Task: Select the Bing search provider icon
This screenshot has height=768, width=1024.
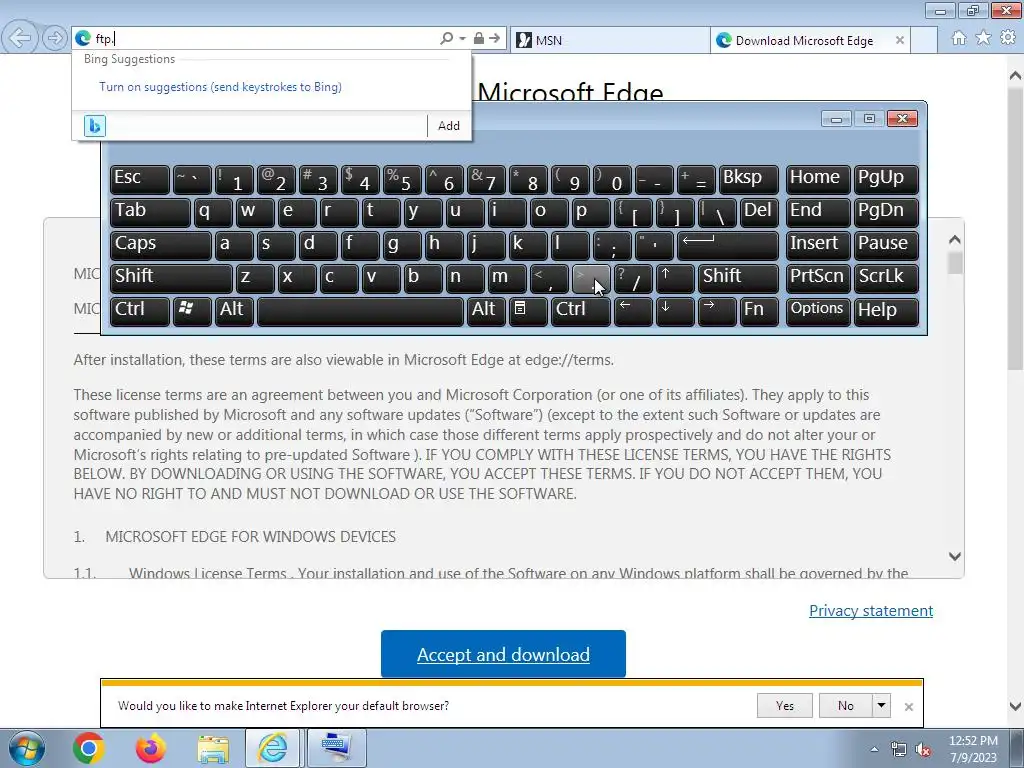Action: coord(95,125)
